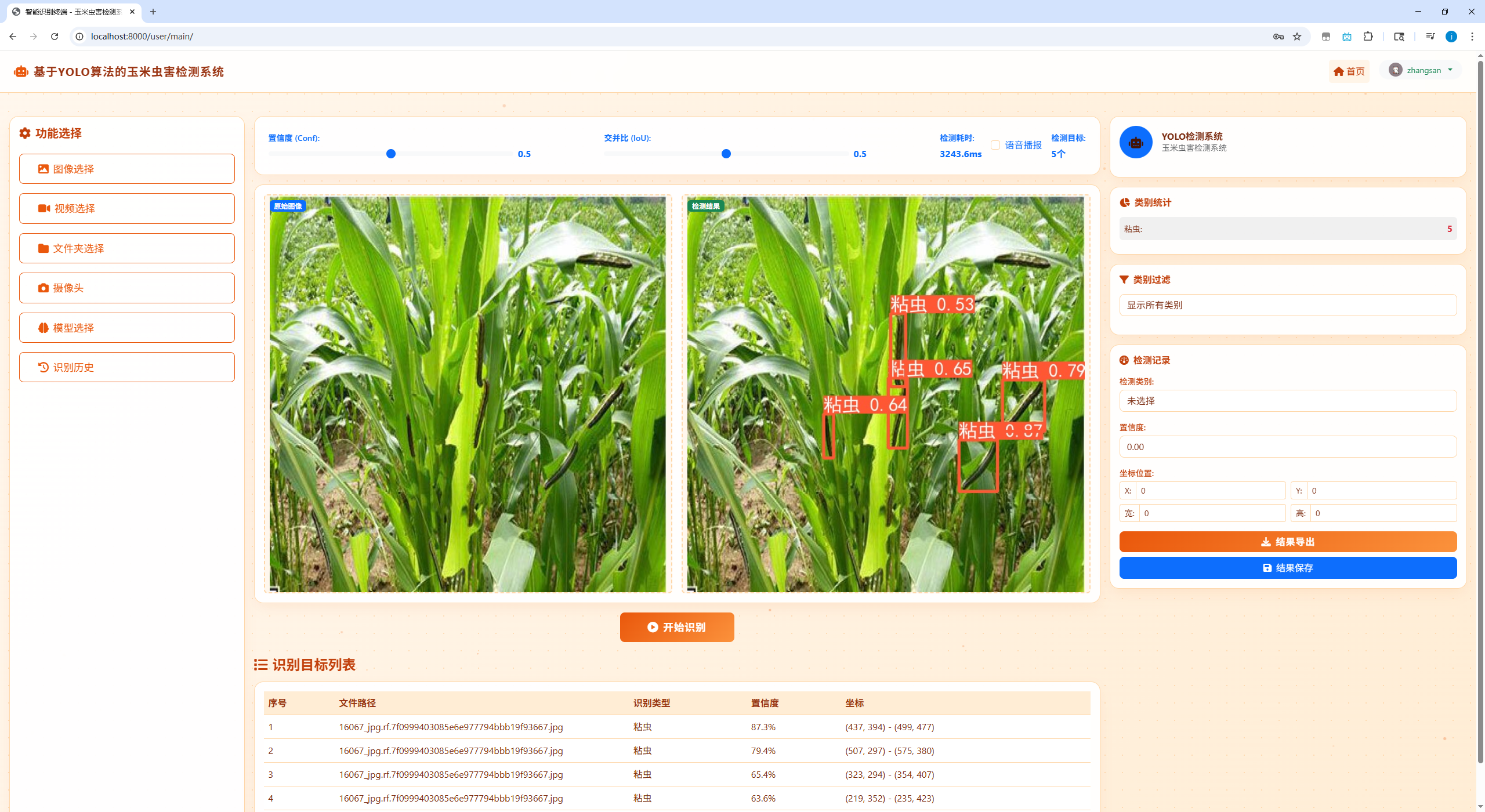Go to 首页 in the navbar
This screenshot has width=1485, height=812.
1349,71
